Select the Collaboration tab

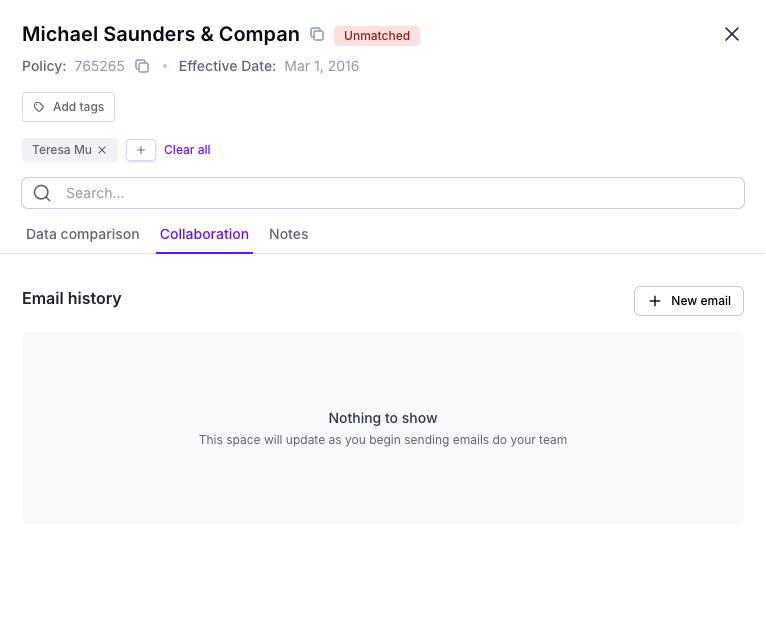[204, 234]
